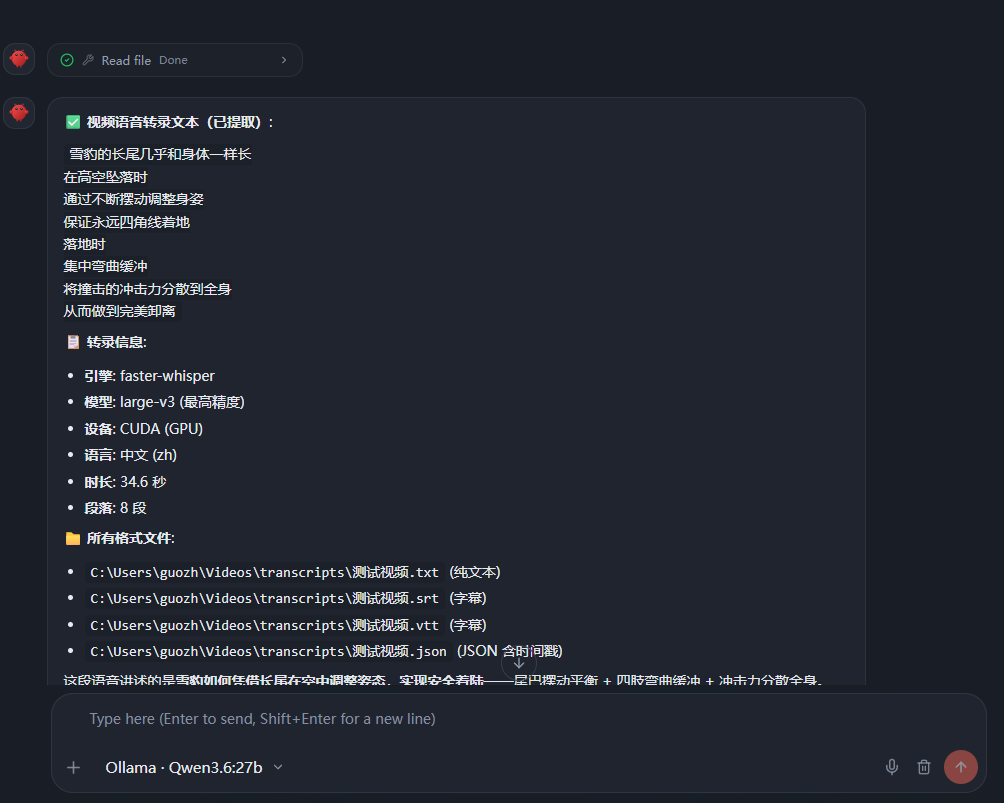Click the line '将撞击的冲击力分散到全身'
This screenshot has height=803, width=1004.
147,289
